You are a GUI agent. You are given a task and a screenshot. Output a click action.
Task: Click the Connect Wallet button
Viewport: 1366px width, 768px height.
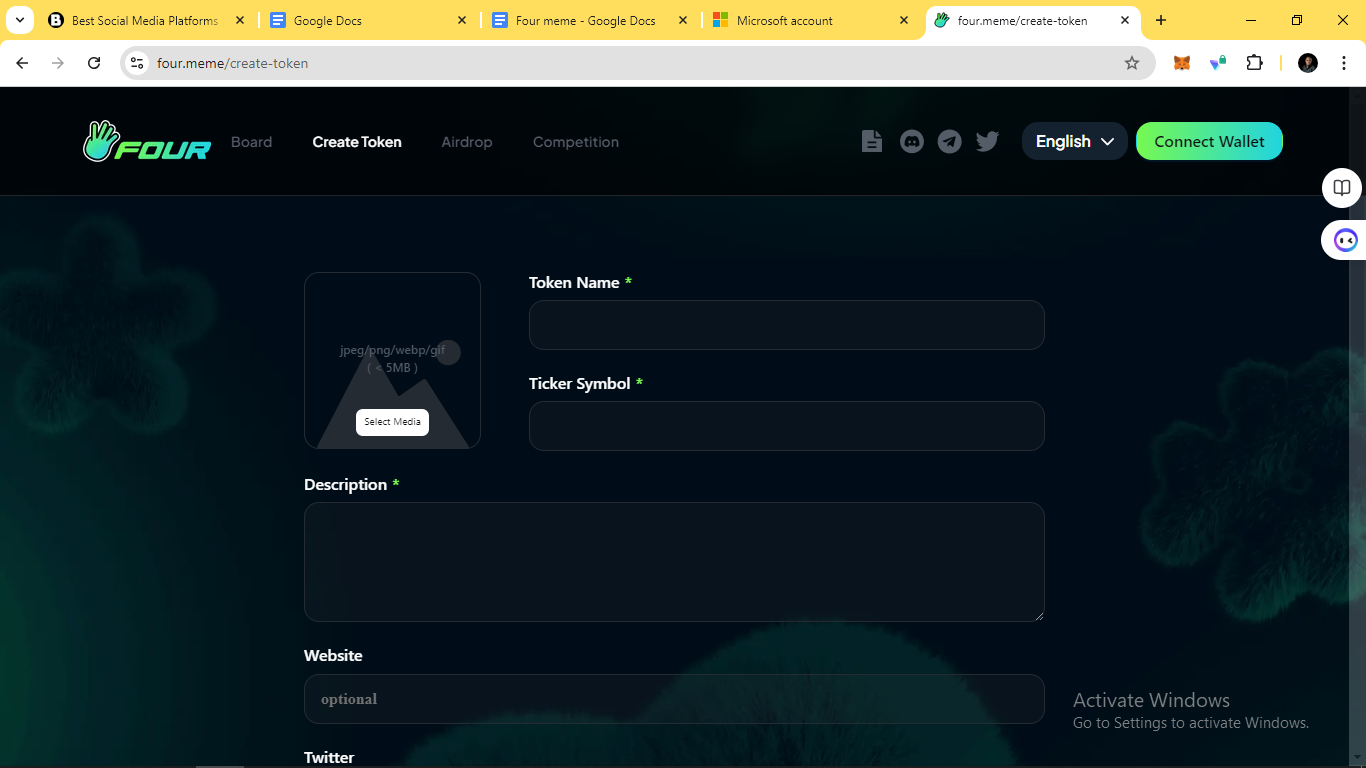1209,141
